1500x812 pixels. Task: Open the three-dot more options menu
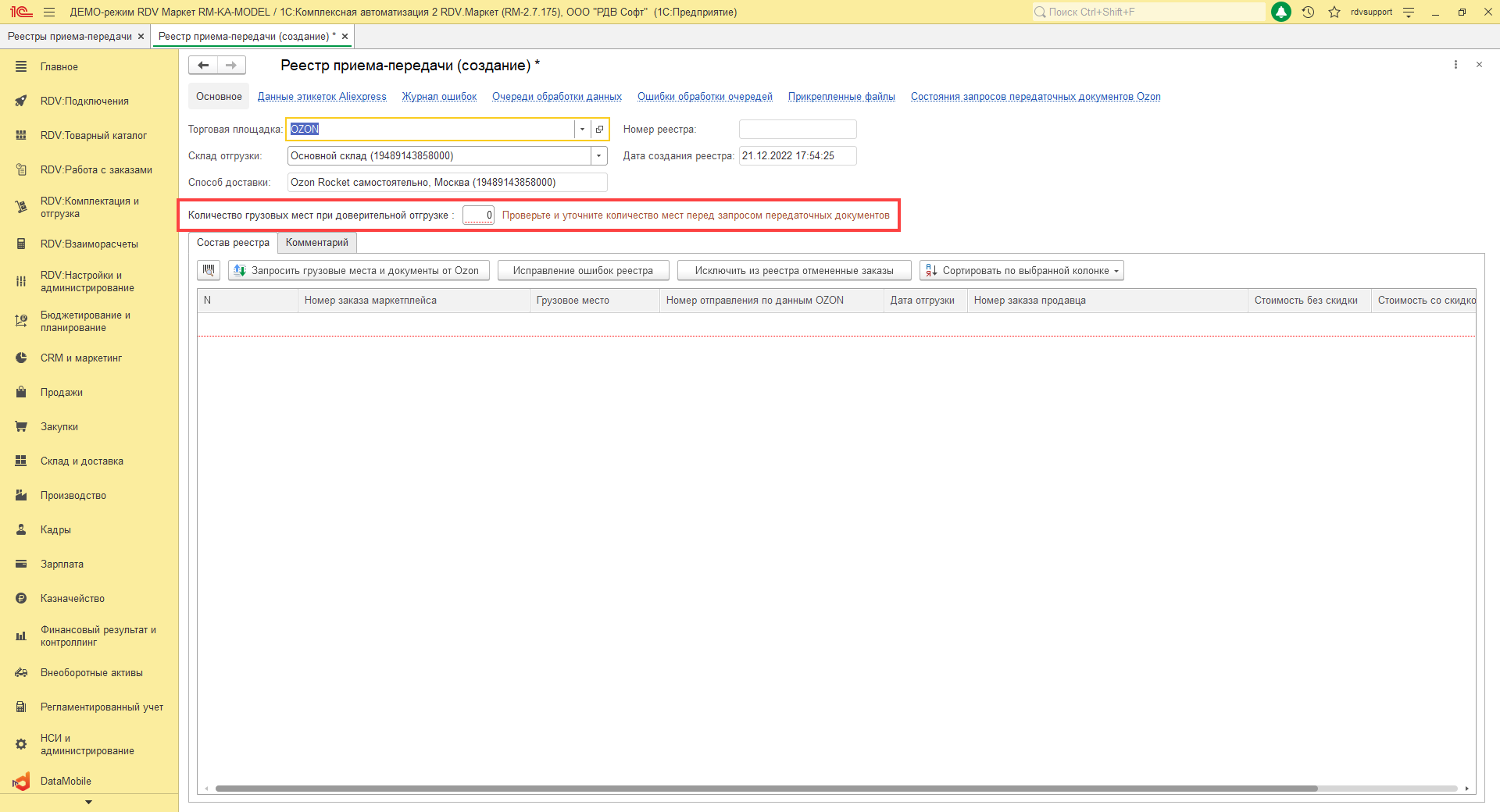1455,65
